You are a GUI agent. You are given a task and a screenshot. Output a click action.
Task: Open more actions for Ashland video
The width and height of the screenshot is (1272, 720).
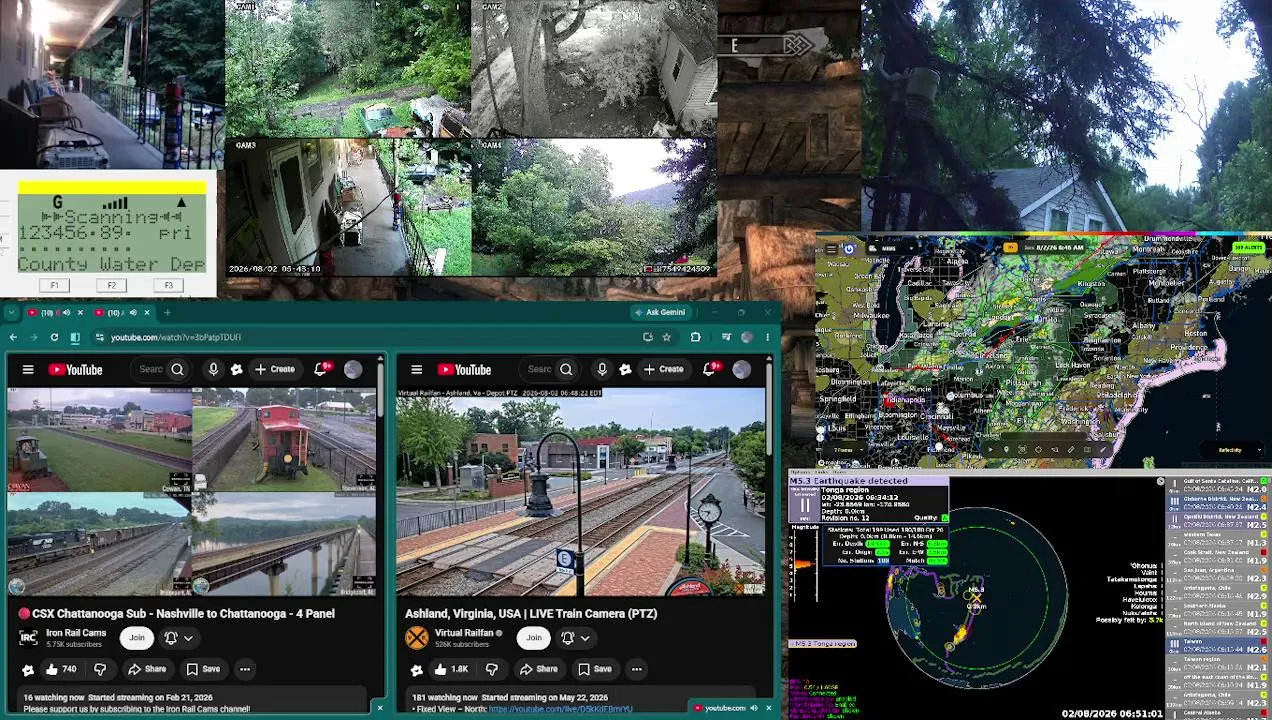[x=636, y=669]
